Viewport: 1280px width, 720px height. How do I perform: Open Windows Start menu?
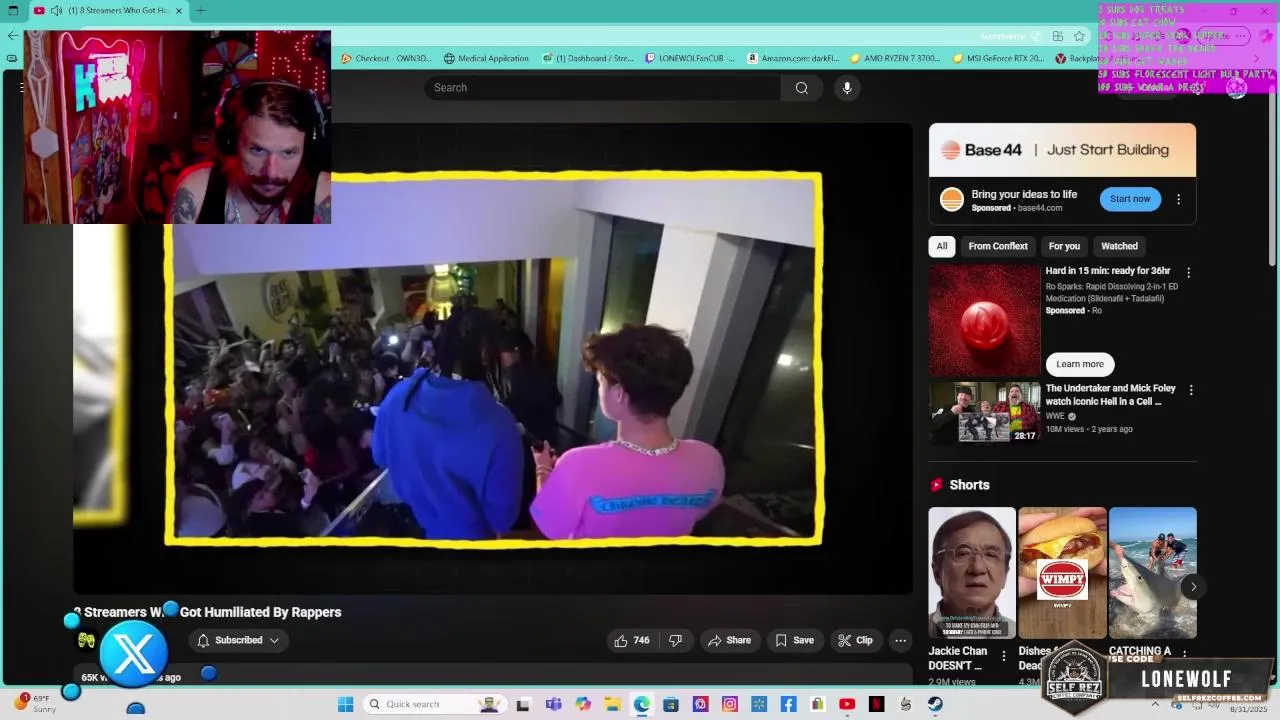click(345, 704)
